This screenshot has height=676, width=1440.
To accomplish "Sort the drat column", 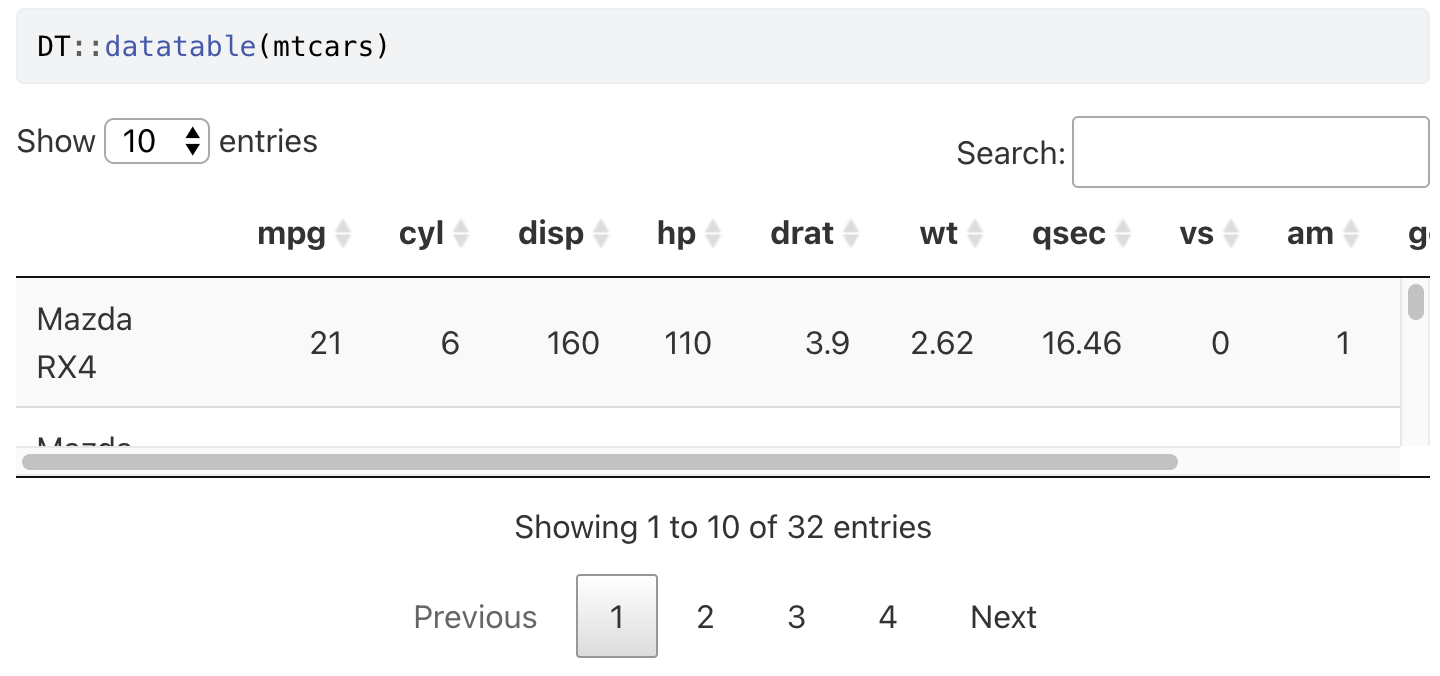I will tap(802, 233).
